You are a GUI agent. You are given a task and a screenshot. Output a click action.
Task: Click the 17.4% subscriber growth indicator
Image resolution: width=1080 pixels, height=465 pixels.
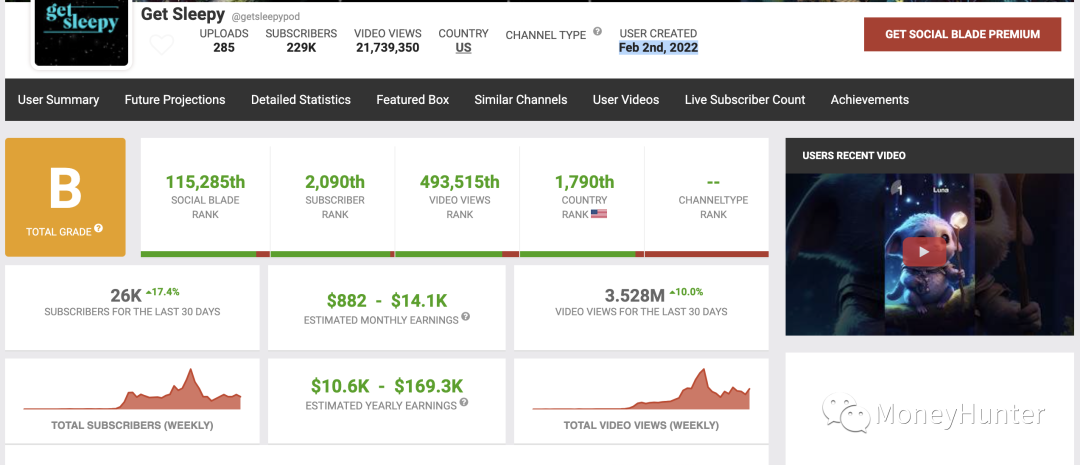pyautogui.click(x=162, y=291)
